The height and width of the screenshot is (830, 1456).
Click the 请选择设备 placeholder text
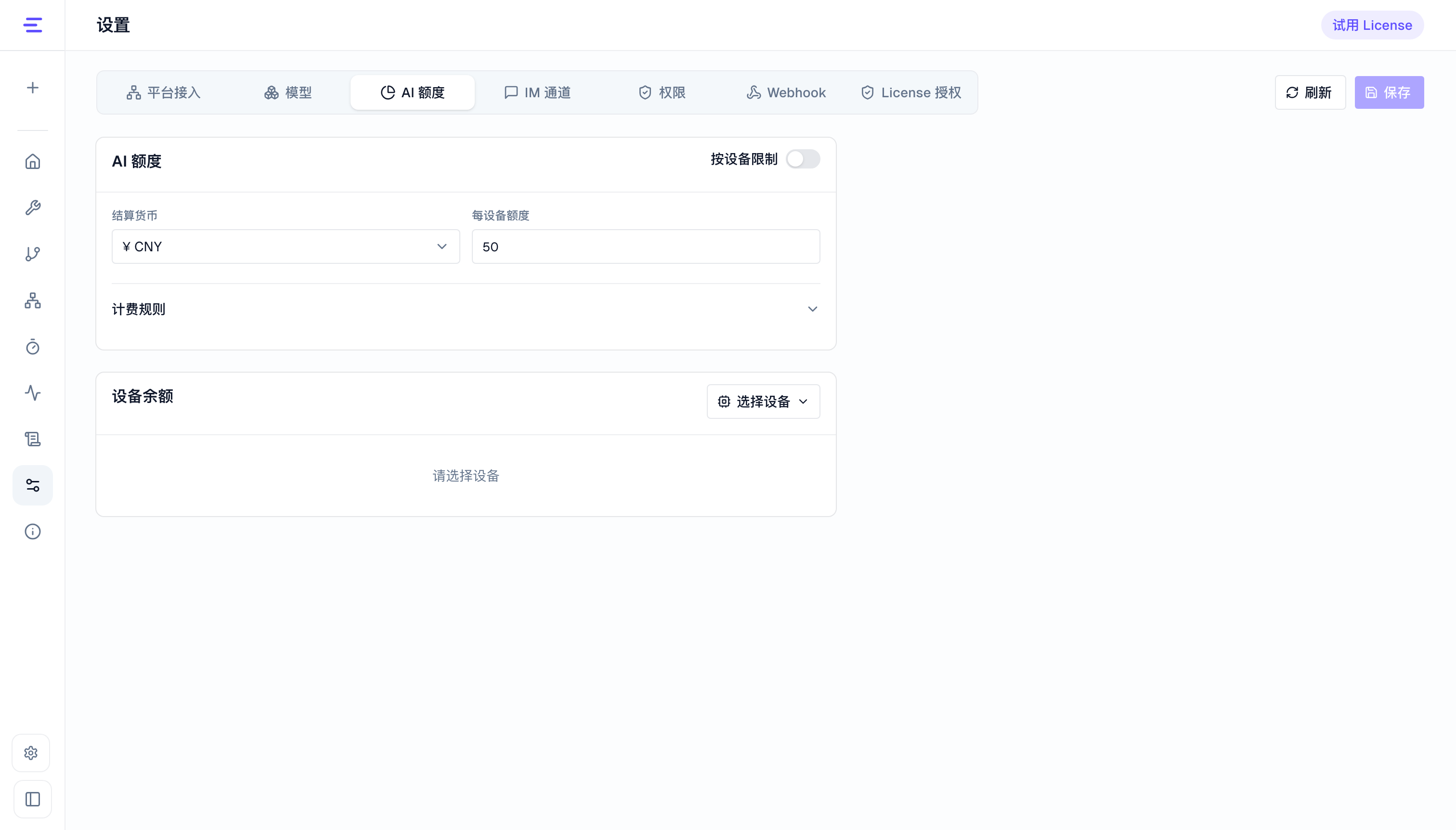tap(466, 476)
